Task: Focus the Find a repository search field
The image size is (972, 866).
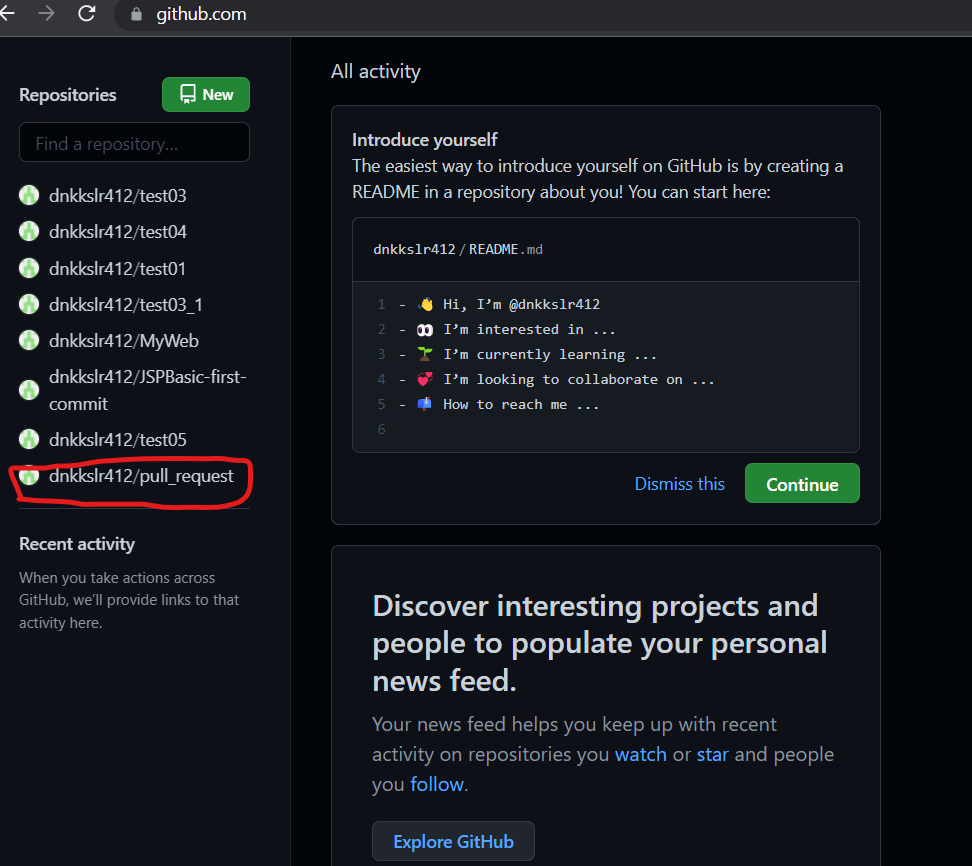Action: [135, 143]
